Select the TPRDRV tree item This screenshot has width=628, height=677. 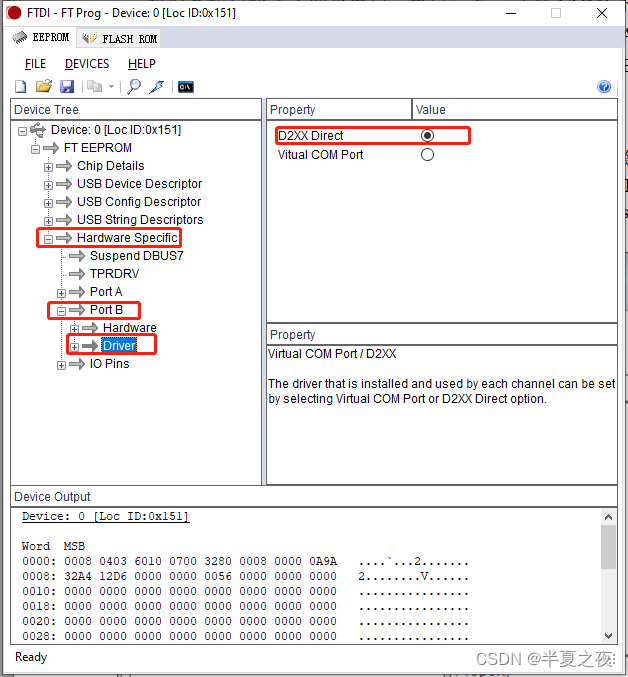point(114,274)
